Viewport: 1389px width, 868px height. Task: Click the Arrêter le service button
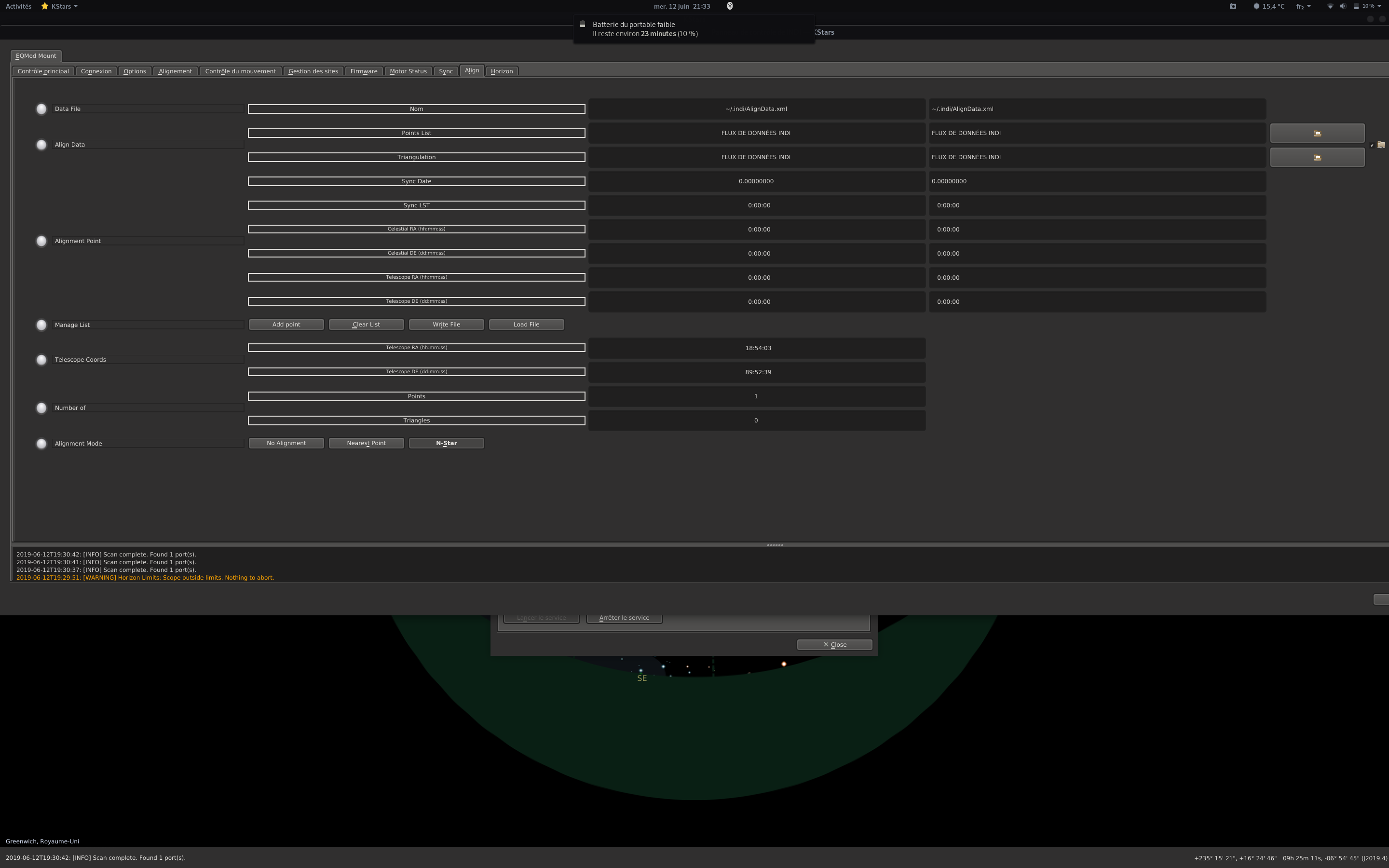click(624, 618)
